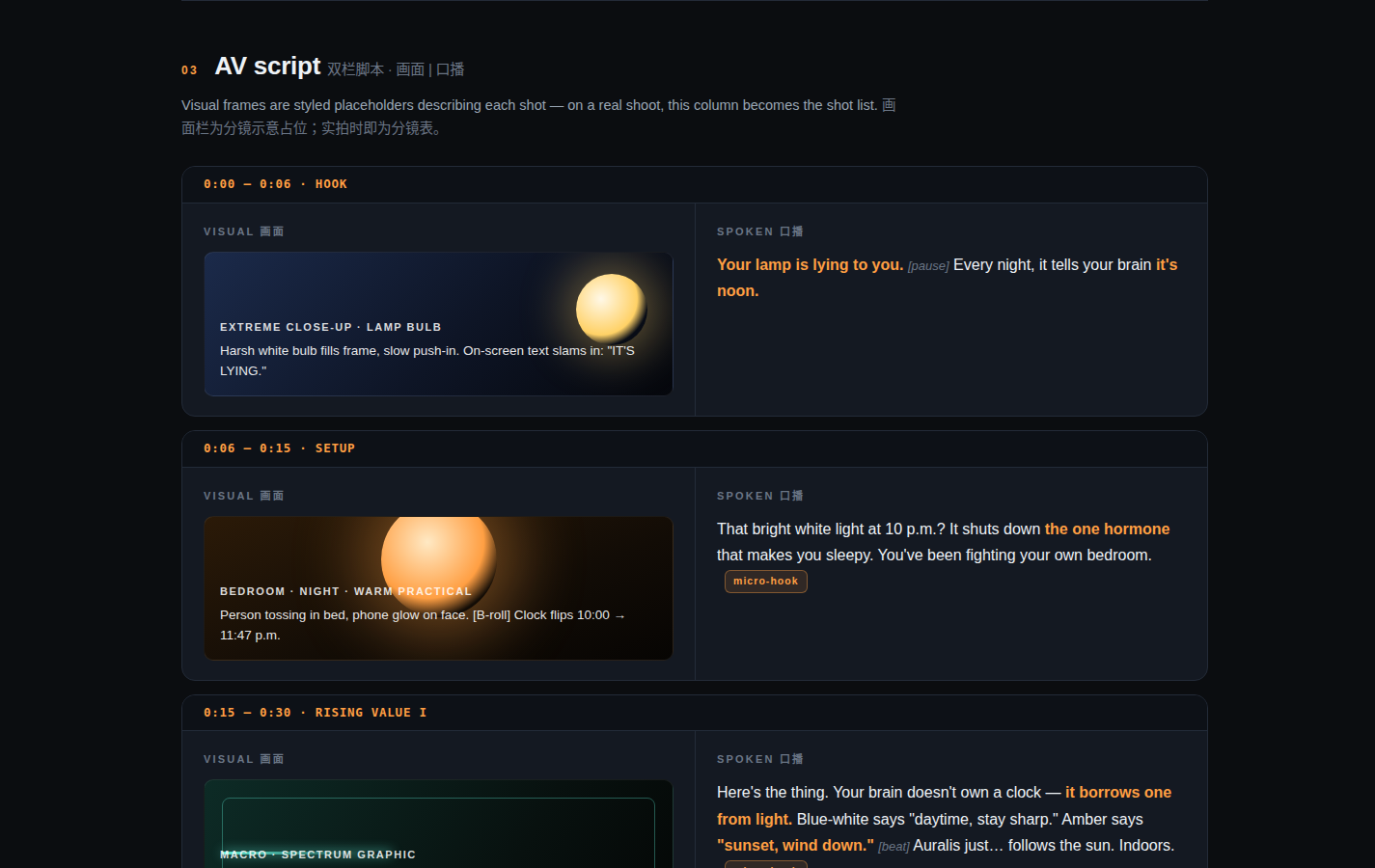1375x868 pixels.
Task: Click the line "You've been fighting your own bedroom."
Action: [1015, 555]
